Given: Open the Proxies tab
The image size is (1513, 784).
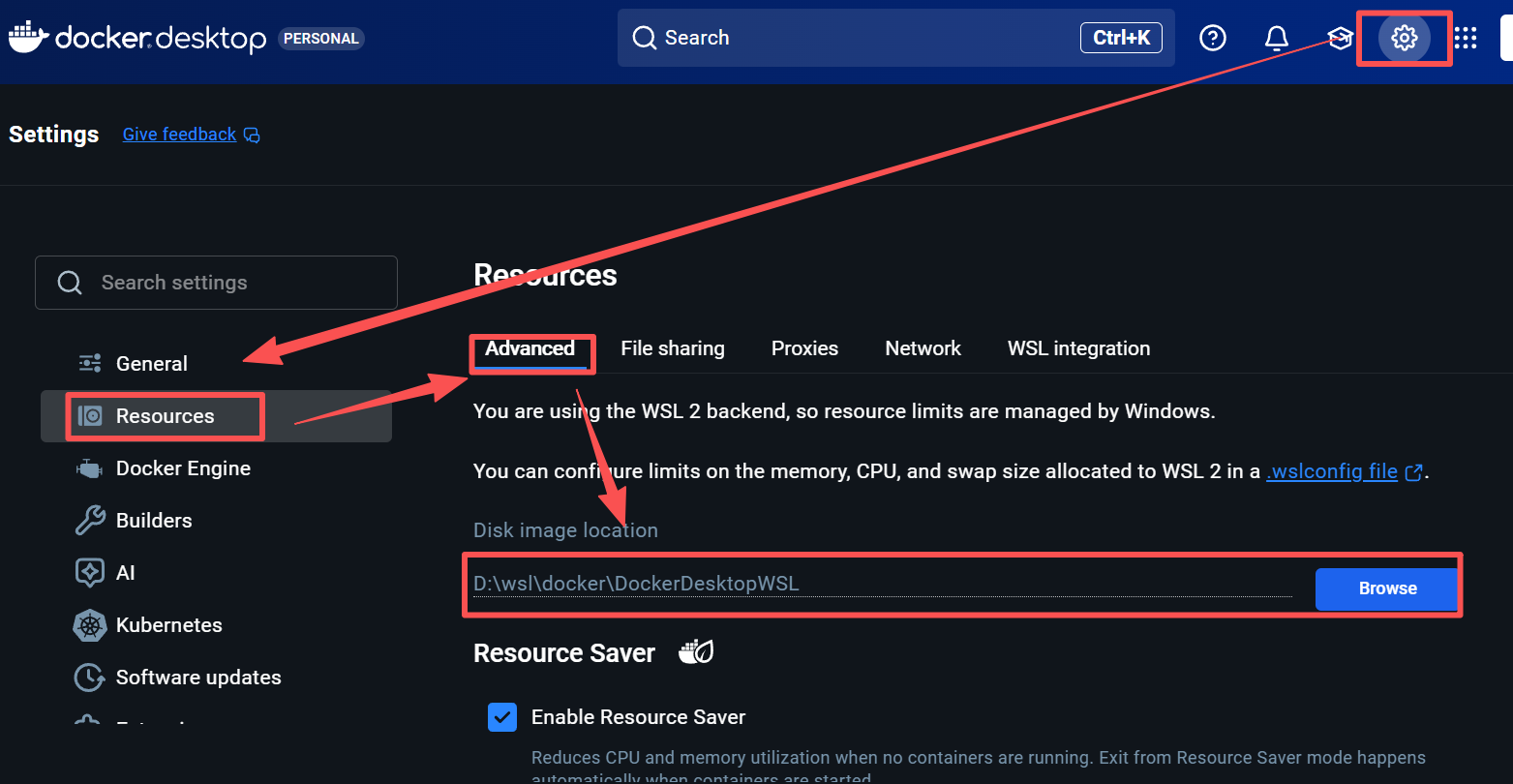Looking at the screenshot, I should [x=804, y=348].
